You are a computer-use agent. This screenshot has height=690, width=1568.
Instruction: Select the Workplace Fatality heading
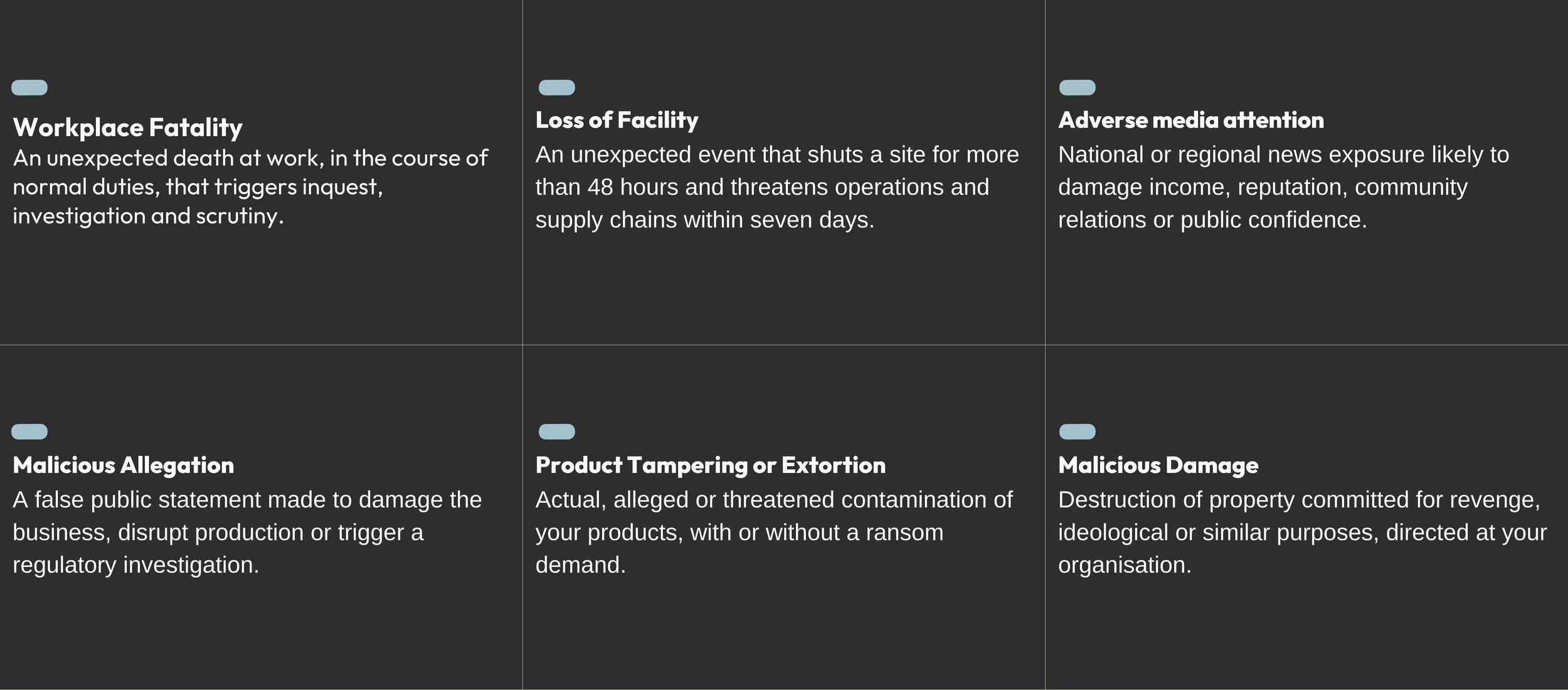tap(127, 128)
